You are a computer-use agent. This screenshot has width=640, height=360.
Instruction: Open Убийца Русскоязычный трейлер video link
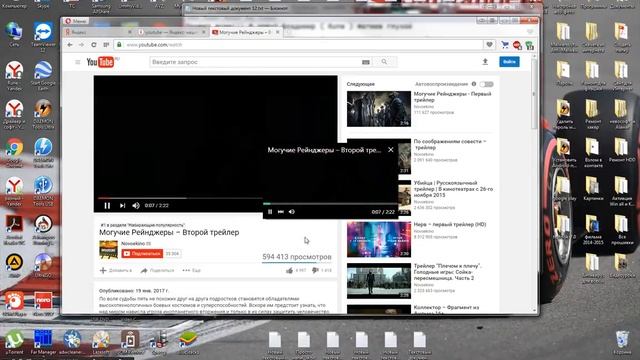click(453, 189)
